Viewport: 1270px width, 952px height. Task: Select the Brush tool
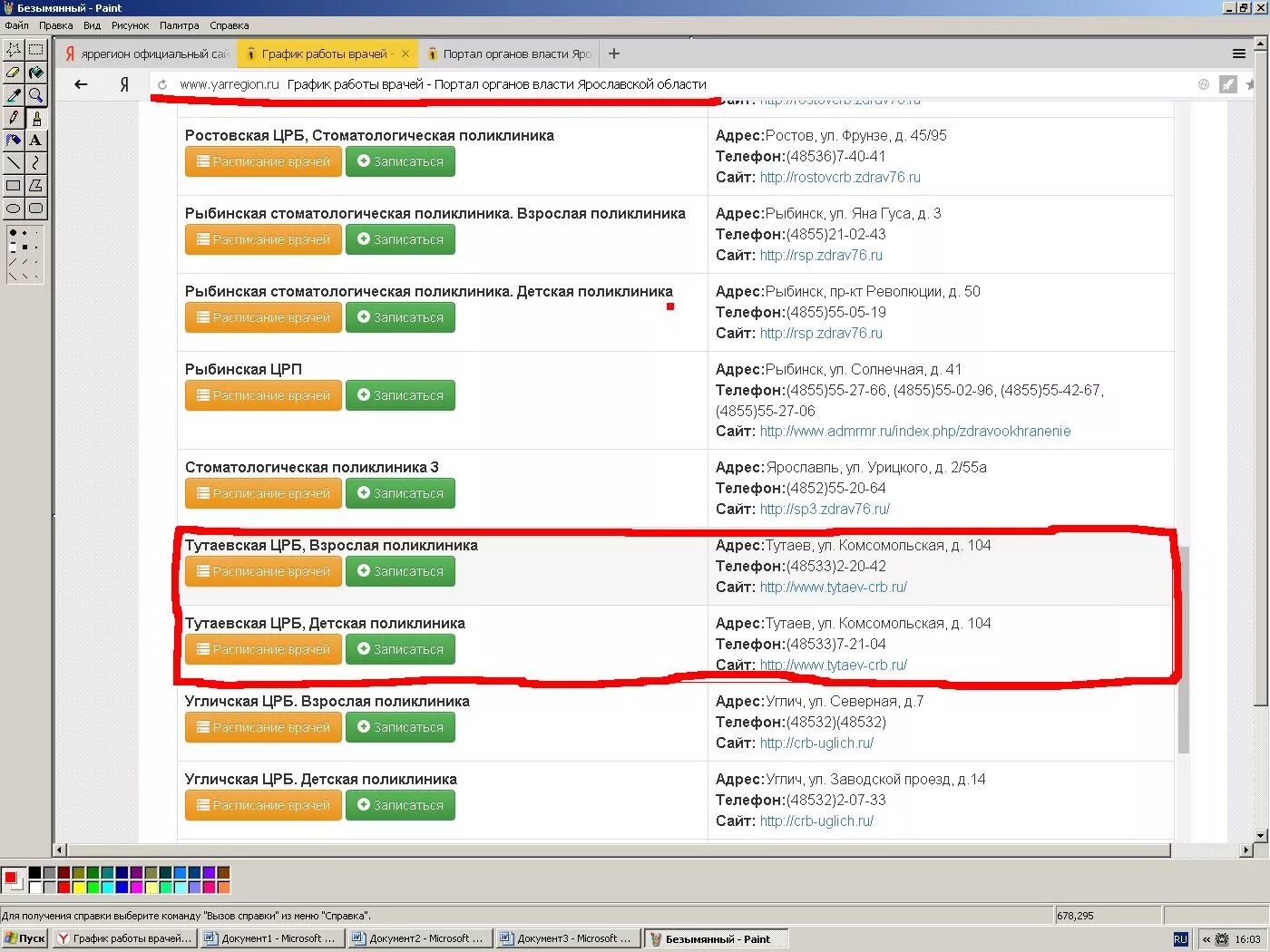pyautogui.click(x=35, y=117)
